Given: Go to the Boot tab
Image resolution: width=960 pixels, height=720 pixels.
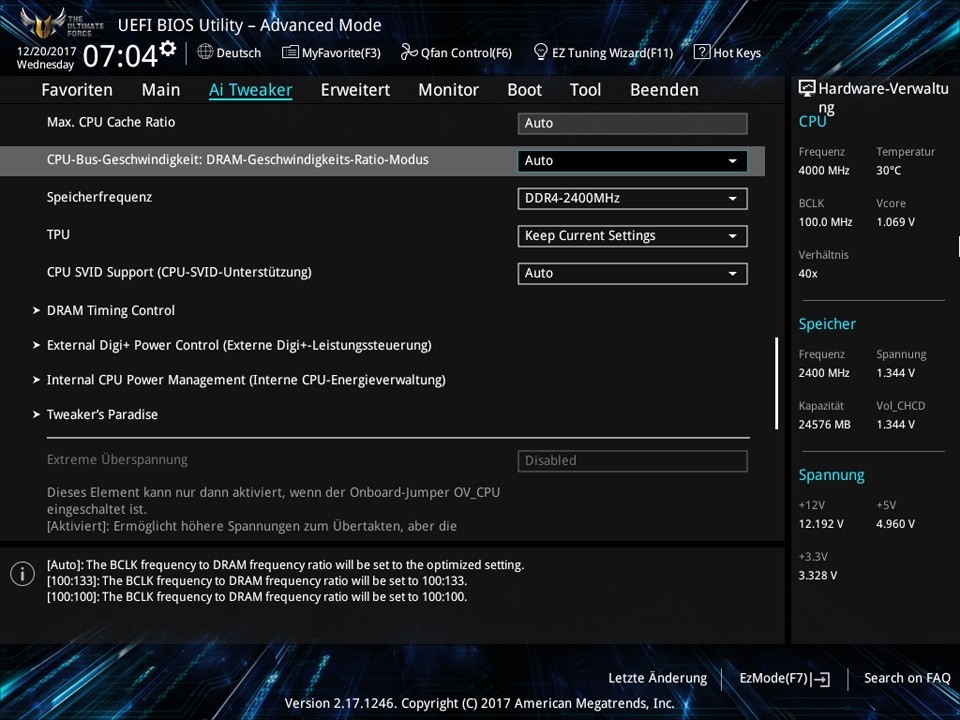Looking at the screenshot, I should click(x=525, y=90).
